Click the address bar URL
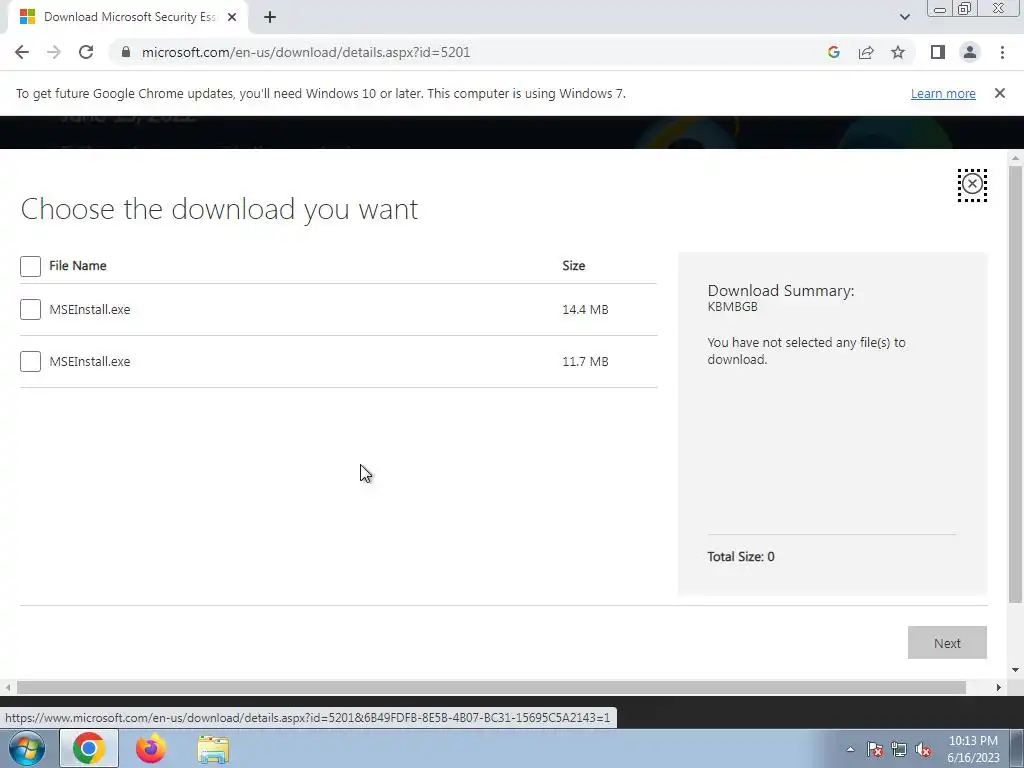1024x768 pixels. 306,52
